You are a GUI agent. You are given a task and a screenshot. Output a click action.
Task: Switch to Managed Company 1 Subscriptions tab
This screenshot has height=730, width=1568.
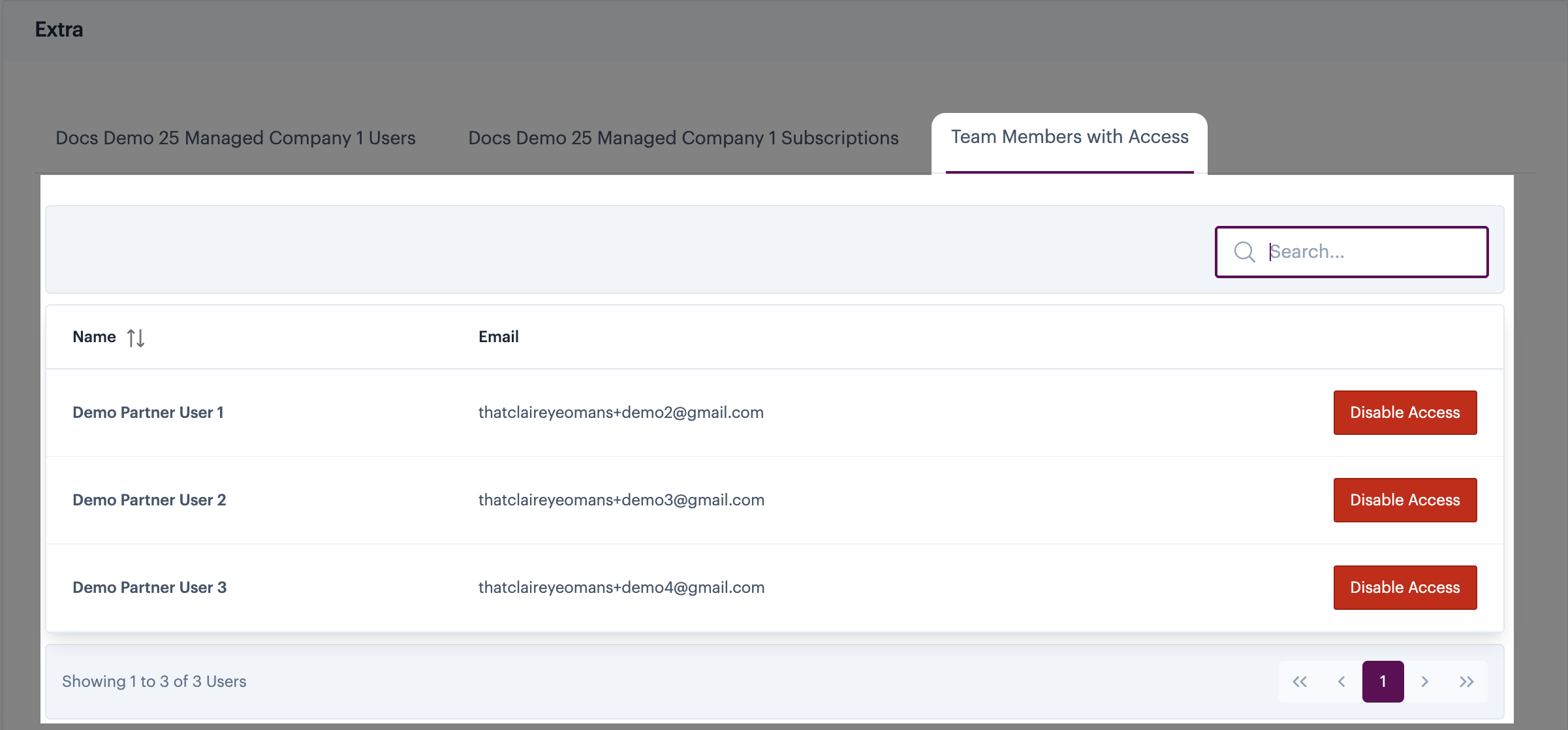click(x=683, y=138)
